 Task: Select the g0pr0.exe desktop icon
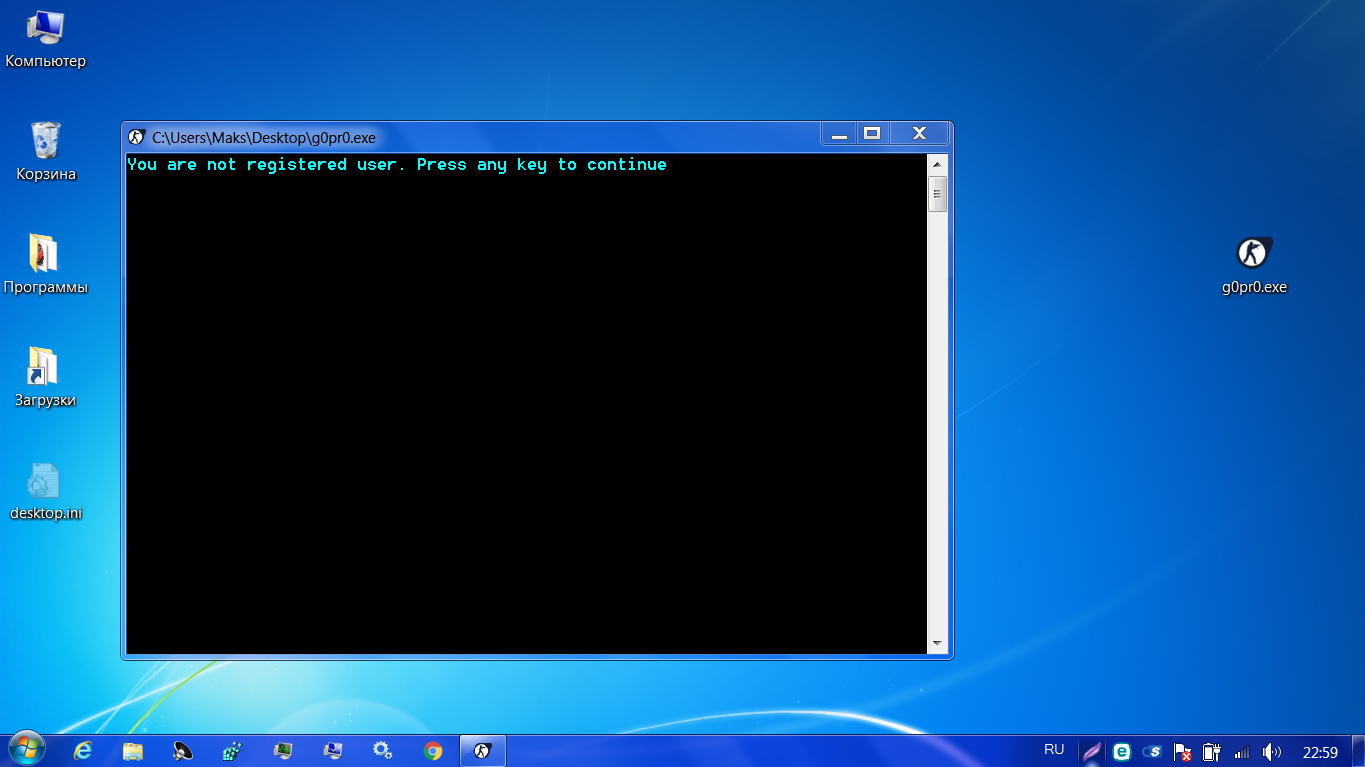point(1254,265)
